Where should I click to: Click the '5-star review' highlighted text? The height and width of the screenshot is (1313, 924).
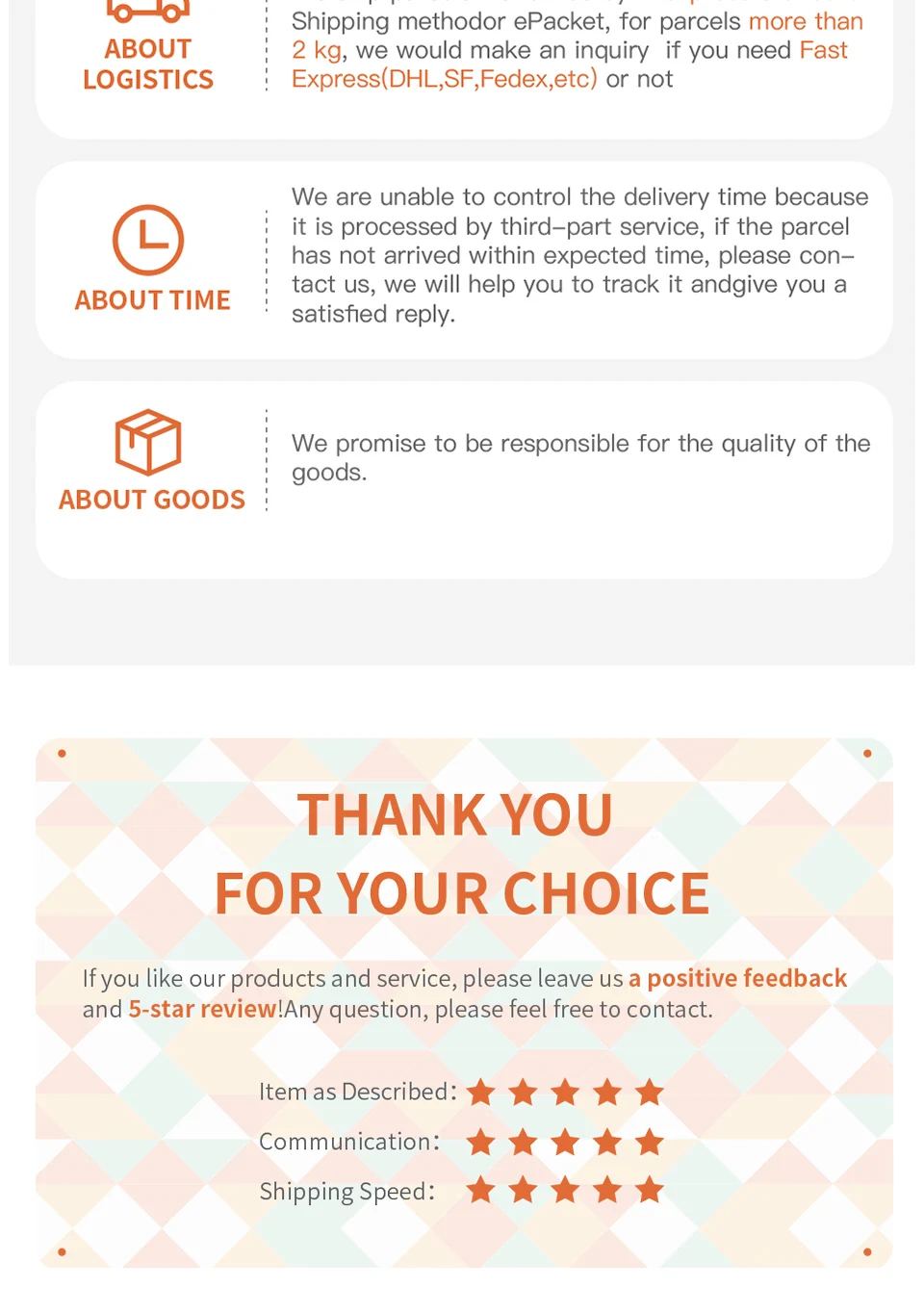click(203, 1009)
